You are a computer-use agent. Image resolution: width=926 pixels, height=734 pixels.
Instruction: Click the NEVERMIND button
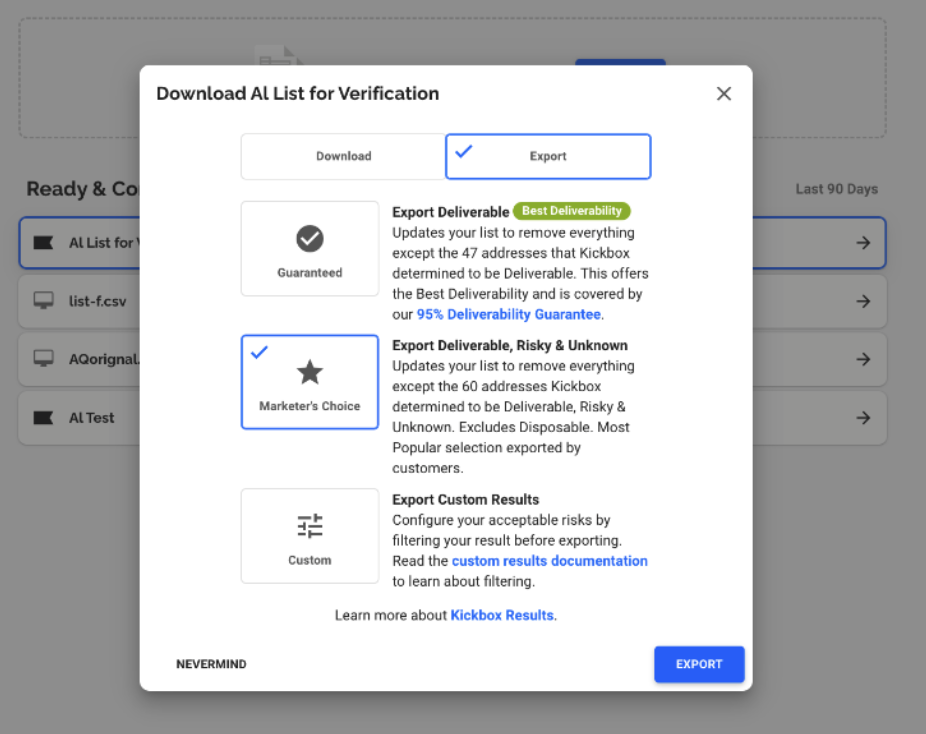tap(211, 664)
